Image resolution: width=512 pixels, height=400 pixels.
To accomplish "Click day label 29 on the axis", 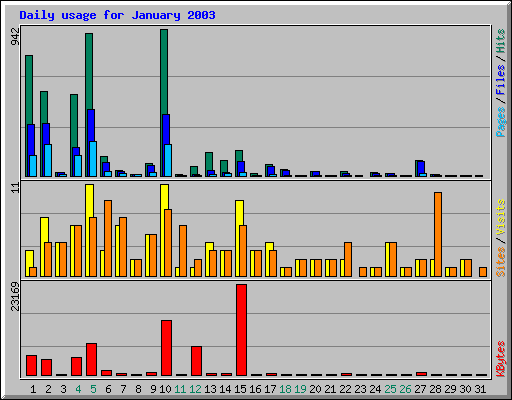I will (x=450, y=389).
